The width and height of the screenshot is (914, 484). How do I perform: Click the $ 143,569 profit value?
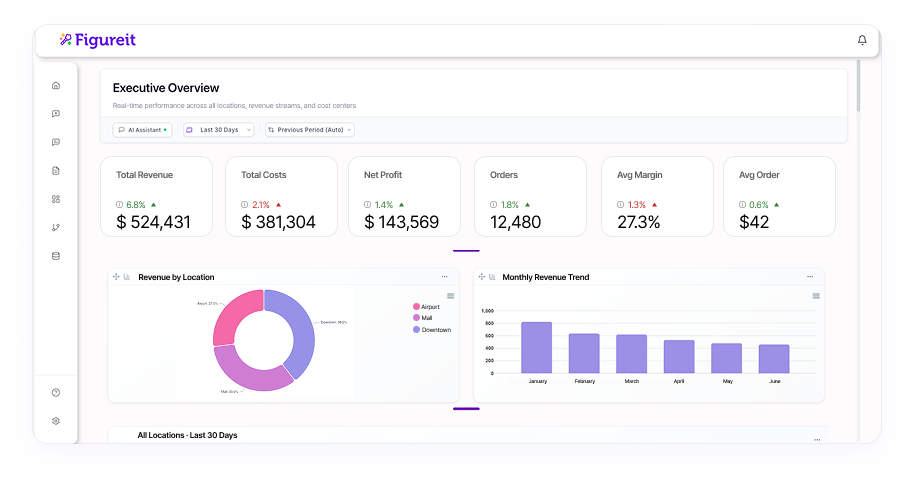pos(402,222)
